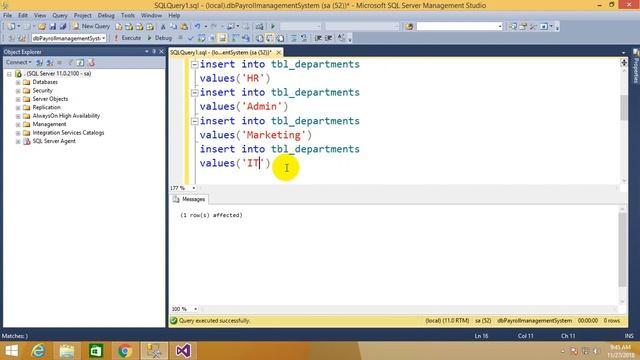Expand the Management folder
Viewport: 640px width, 360px height.
(18, 124)
